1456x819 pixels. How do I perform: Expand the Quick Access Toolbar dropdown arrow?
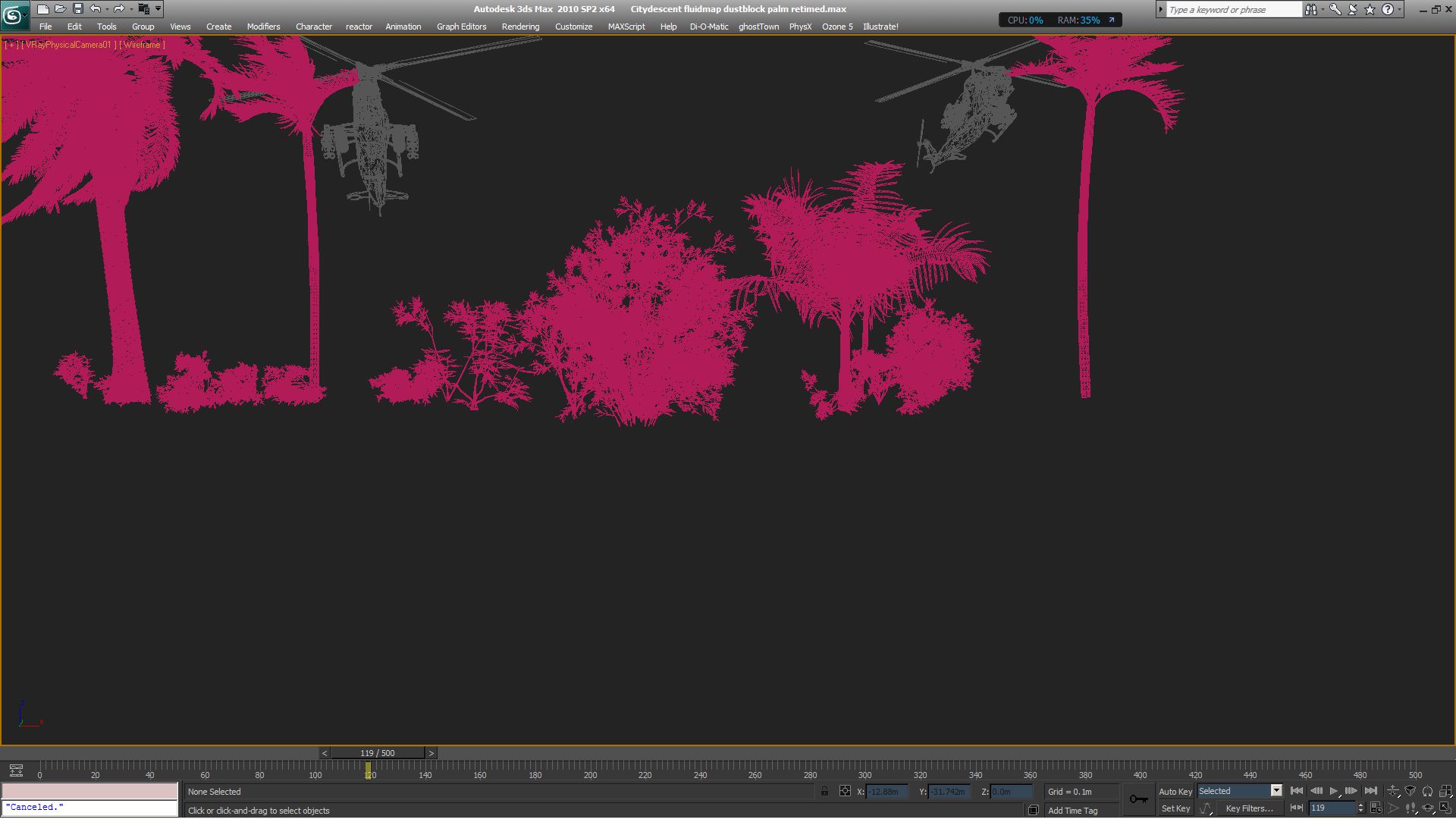click(158, 9)
